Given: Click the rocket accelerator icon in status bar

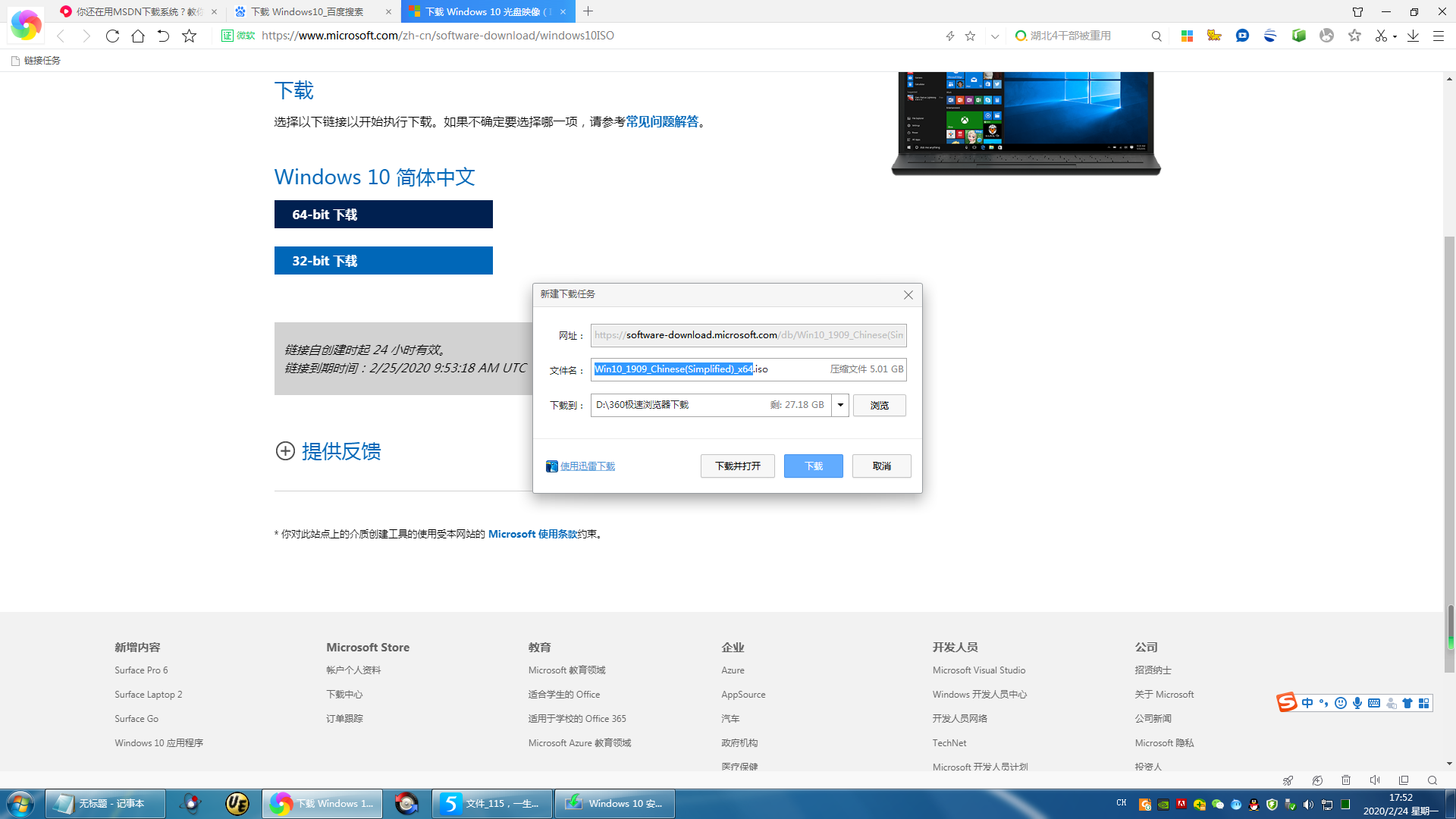Looking at the screenshot, I should pos(1288,780).
